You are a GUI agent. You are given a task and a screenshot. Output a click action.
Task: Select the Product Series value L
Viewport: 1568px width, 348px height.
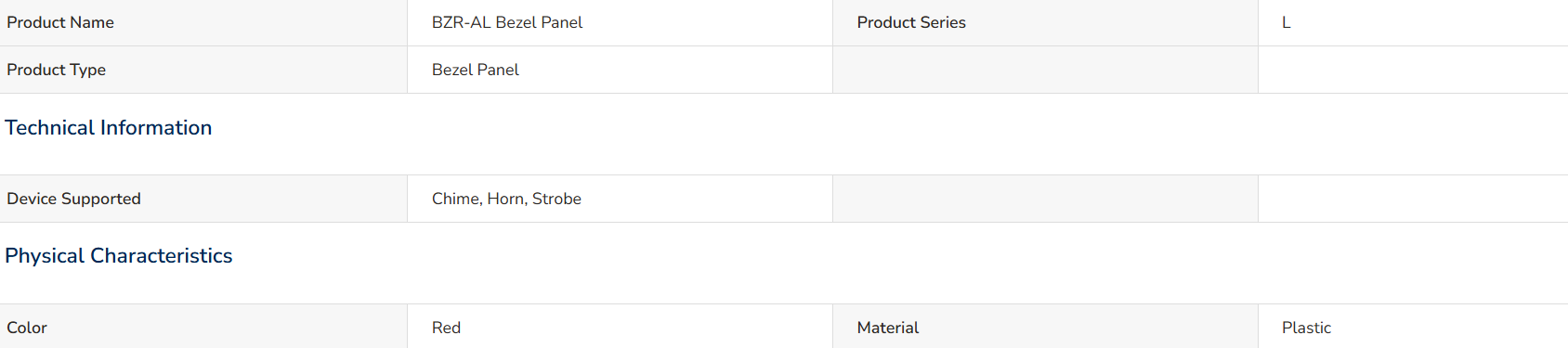pos(1287,22)
